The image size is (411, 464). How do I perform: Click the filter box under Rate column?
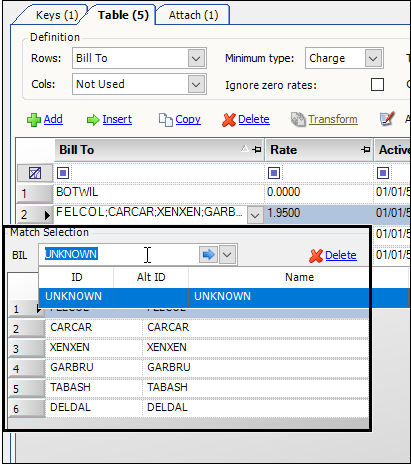274,173
